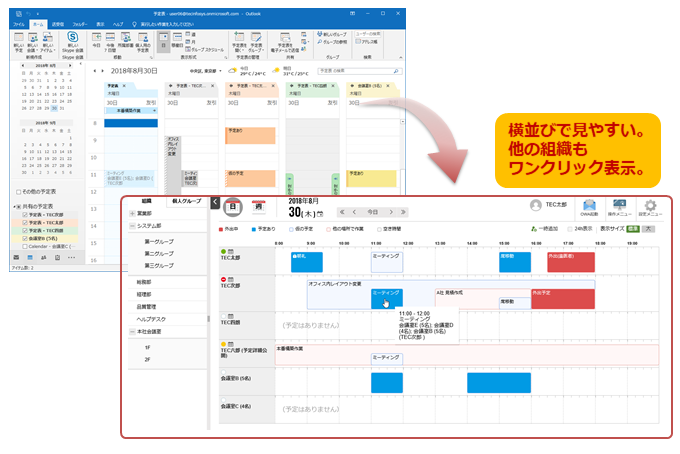Viewport: 680px width, 454px height.
Task: Open the OWA起動 mail icon
Action: [591, 205]
